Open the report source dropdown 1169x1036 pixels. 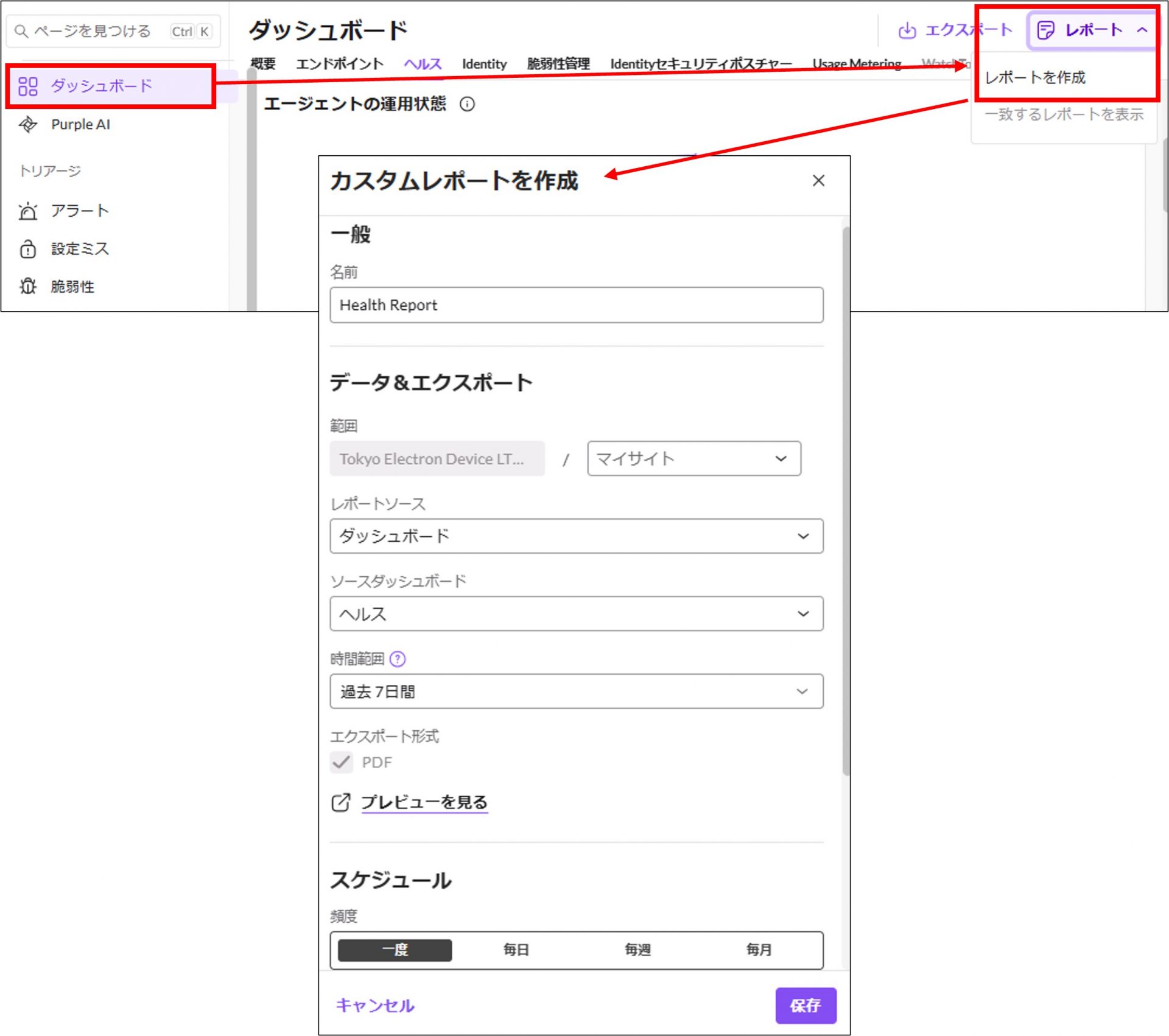pos(576,536)
